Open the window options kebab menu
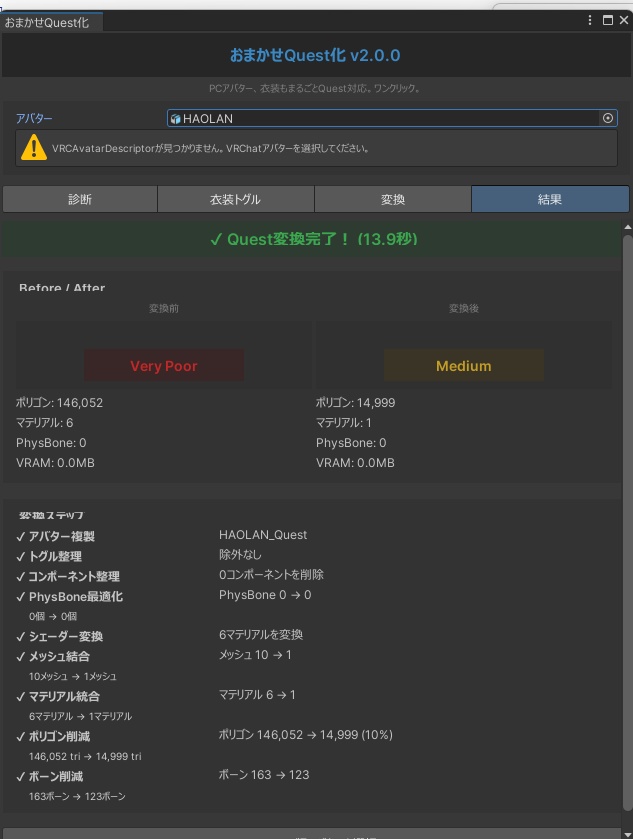 pos(590,20)
